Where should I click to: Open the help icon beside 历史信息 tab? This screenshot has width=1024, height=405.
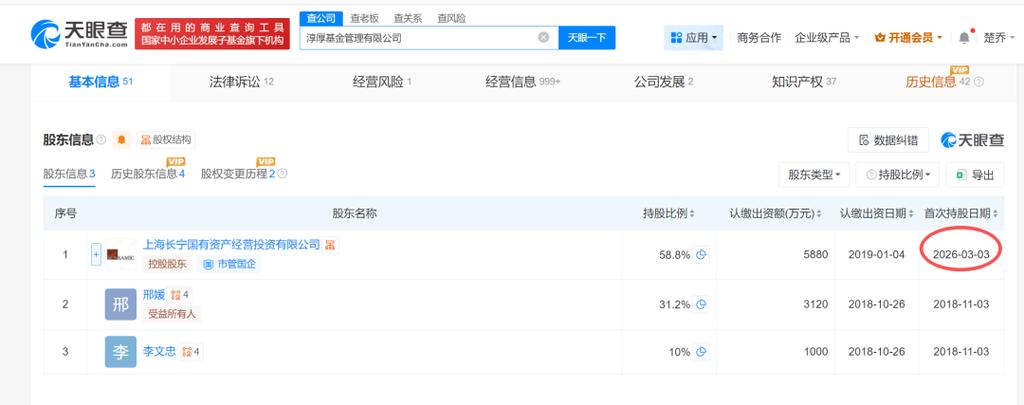coord(979,82)
